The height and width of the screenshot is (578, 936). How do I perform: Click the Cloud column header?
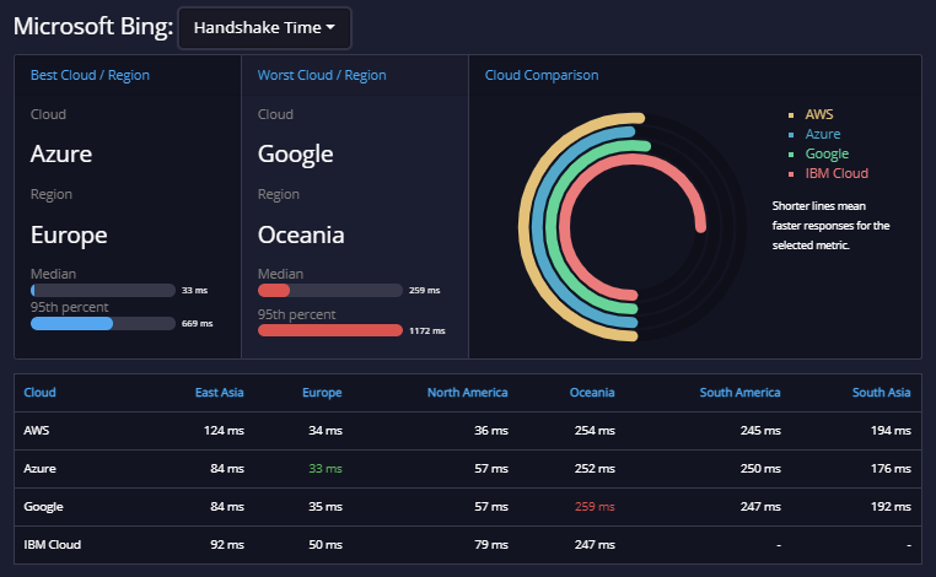tap(39, 392)
